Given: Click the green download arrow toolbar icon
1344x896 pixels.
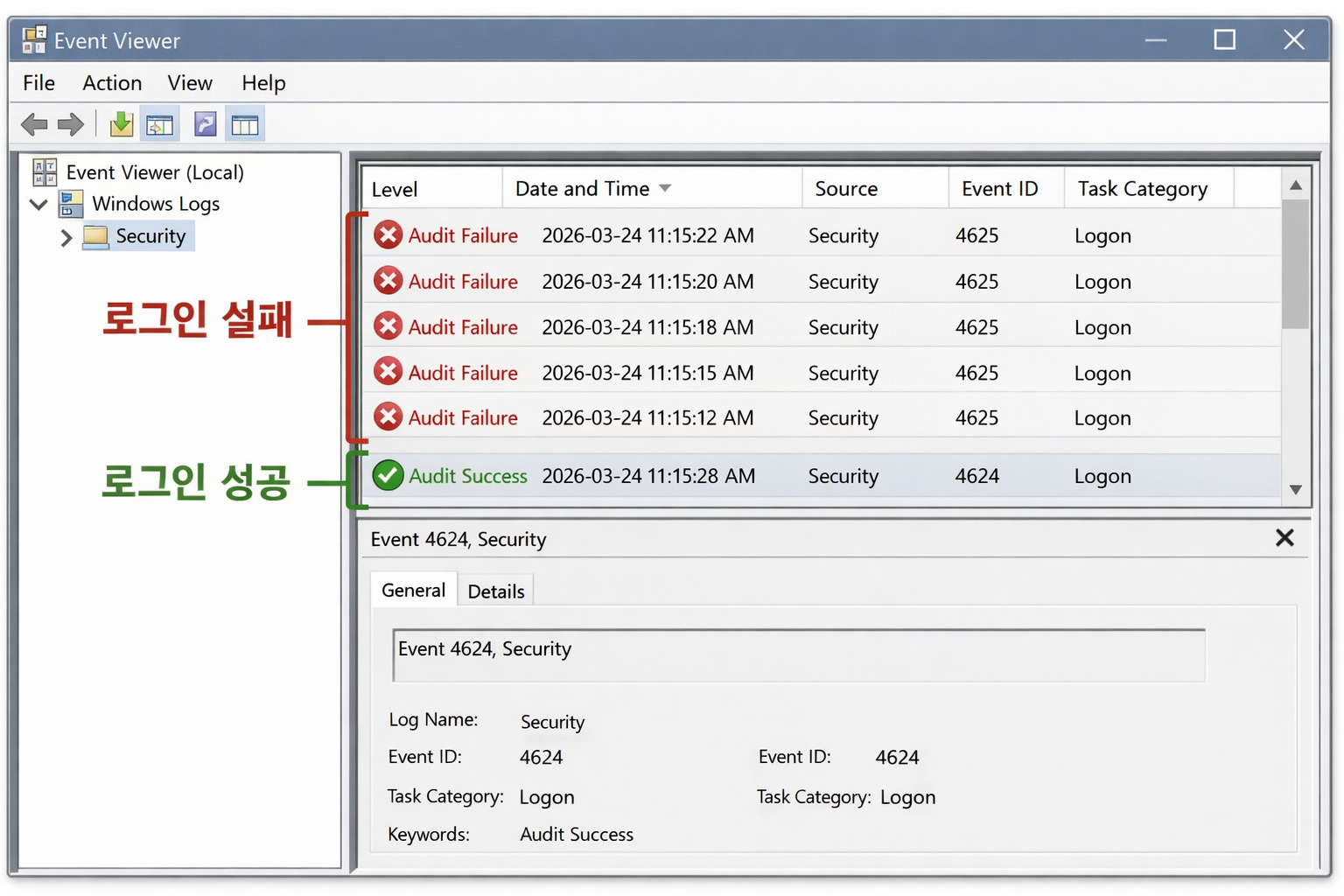Looking at the screenshot, I should (122, 124).
